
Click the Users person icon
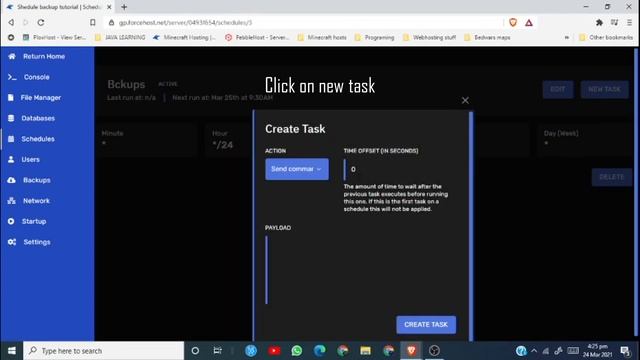[11, 160]
